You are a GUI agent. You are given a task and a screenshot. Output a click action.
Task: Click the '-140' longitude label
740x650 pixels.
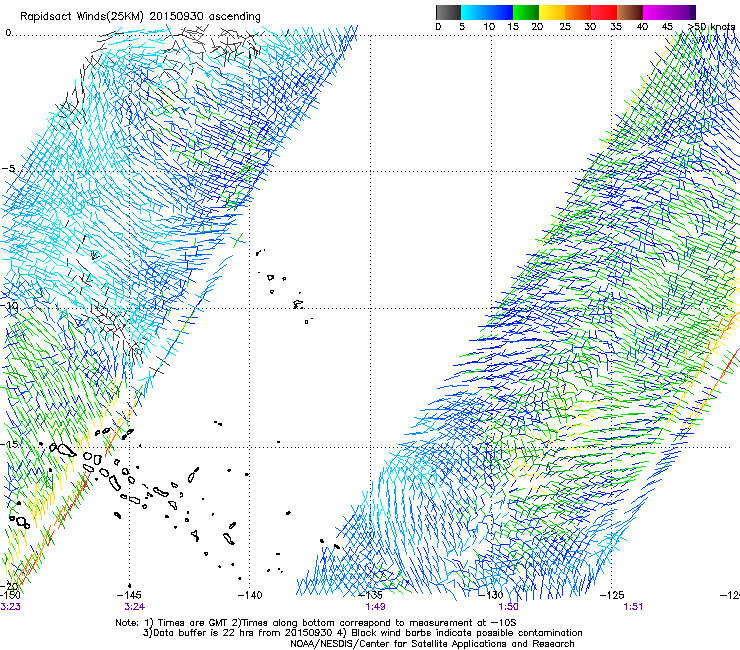(249, 595)
